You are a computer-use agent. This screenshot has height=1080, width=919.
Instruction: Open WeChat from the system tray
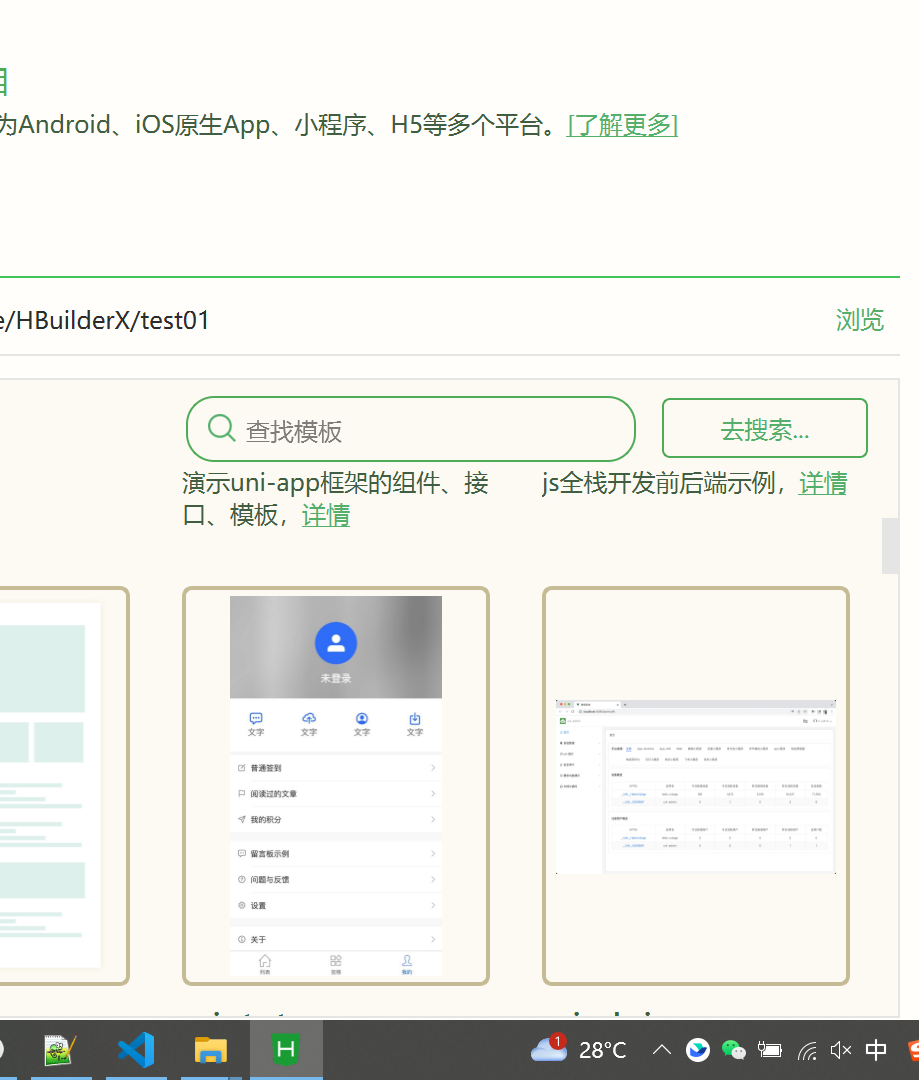pos(734,1050)
